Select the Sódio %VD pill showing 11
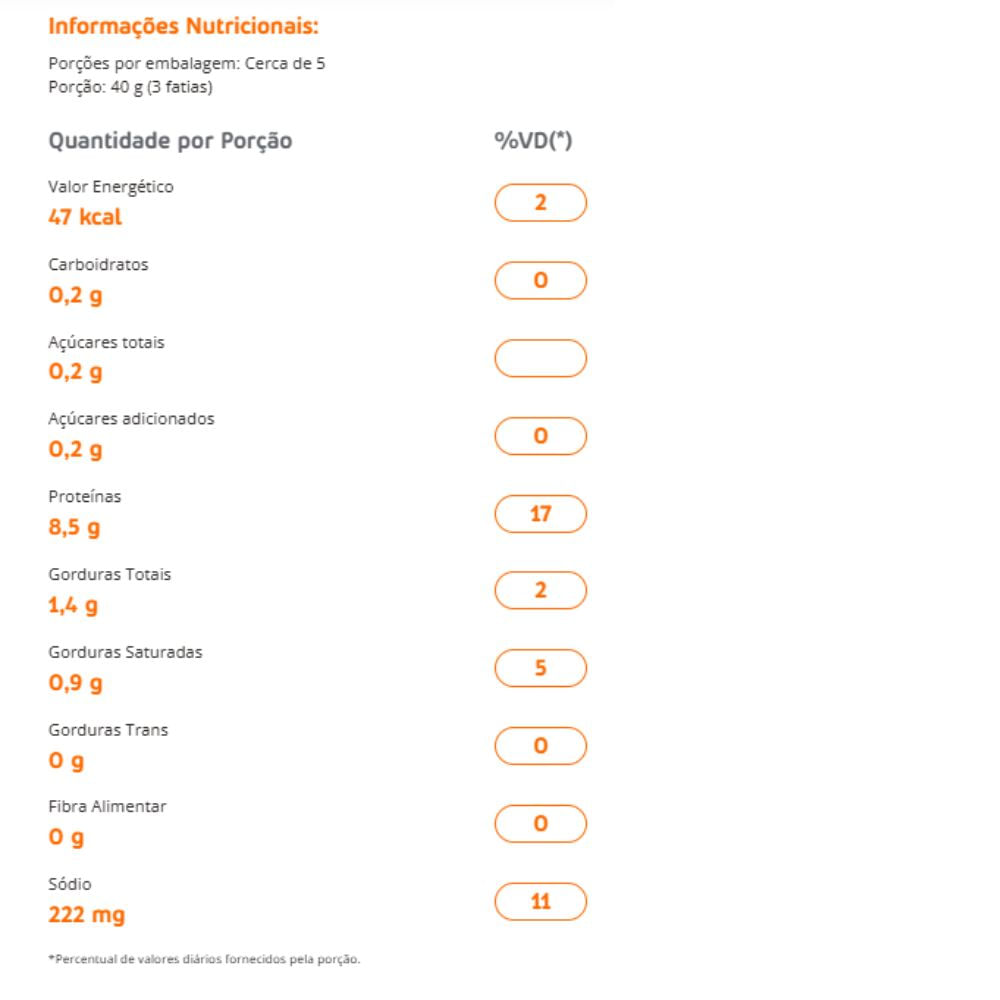The height and width of the screenshot is (1000, 1000). [540, 902]
